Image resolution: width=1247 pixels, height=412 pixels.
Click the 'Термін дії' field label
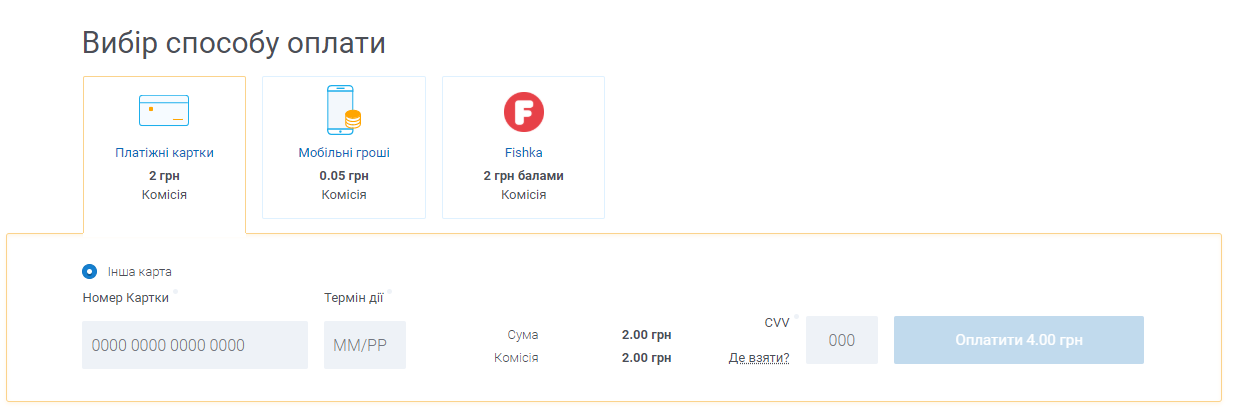(355, 297)
